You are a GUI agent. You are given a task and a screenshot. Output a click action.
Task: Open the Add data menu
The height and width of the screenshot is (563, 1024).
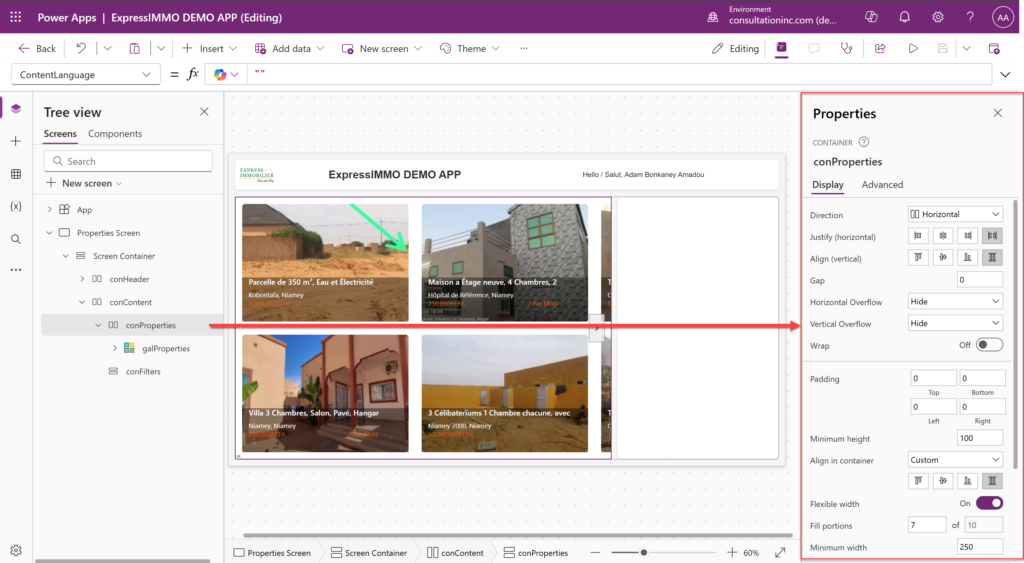click(x=289, y=48)
